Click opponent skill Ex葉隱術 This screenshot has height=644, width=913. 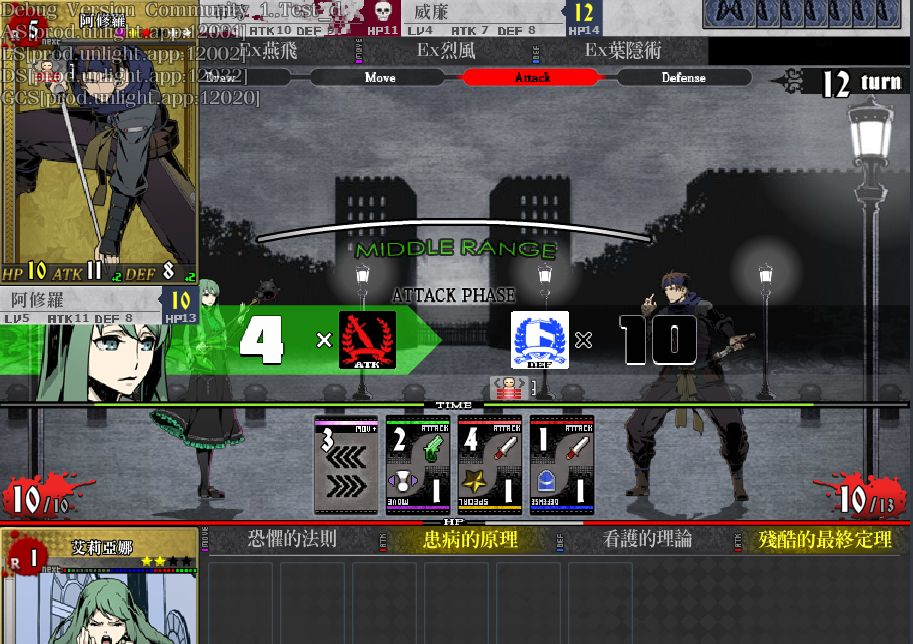pyautogui.click(x=622, y=51)
